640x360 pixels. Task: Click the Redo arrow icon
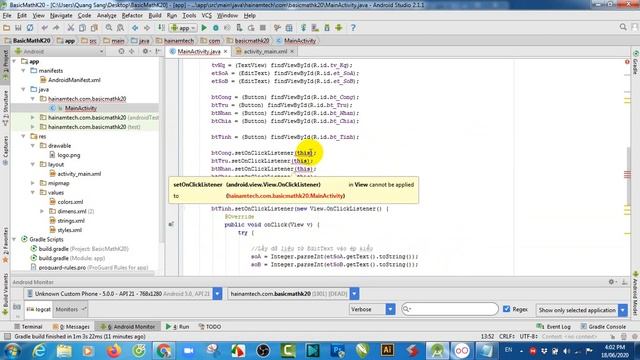(56, 28)
